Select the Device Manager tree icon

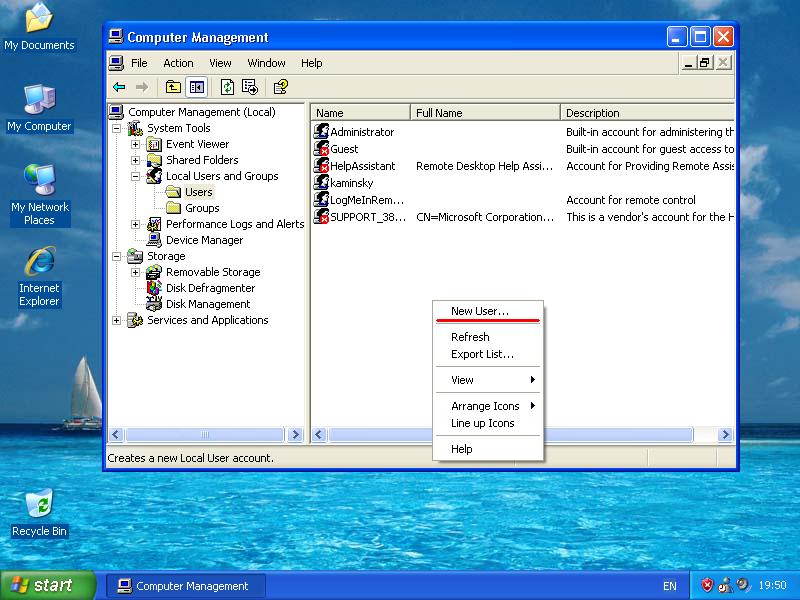pyautogui.click(x=155, y=240)
